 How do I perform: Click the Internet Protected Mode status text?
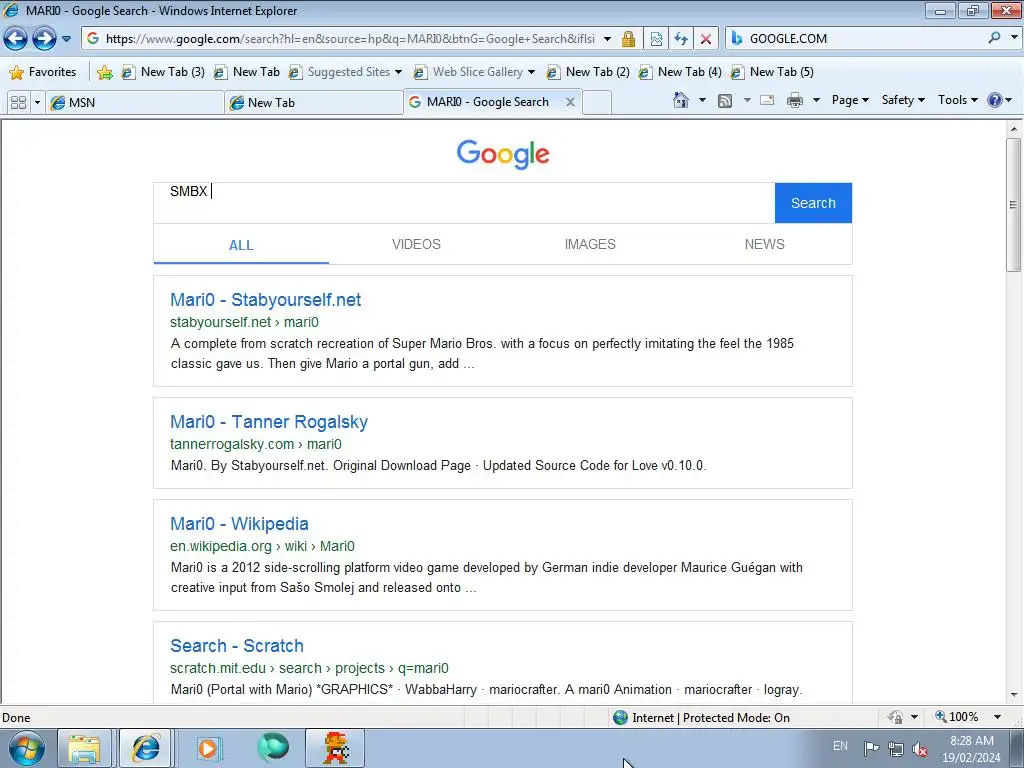coord(711,718)
